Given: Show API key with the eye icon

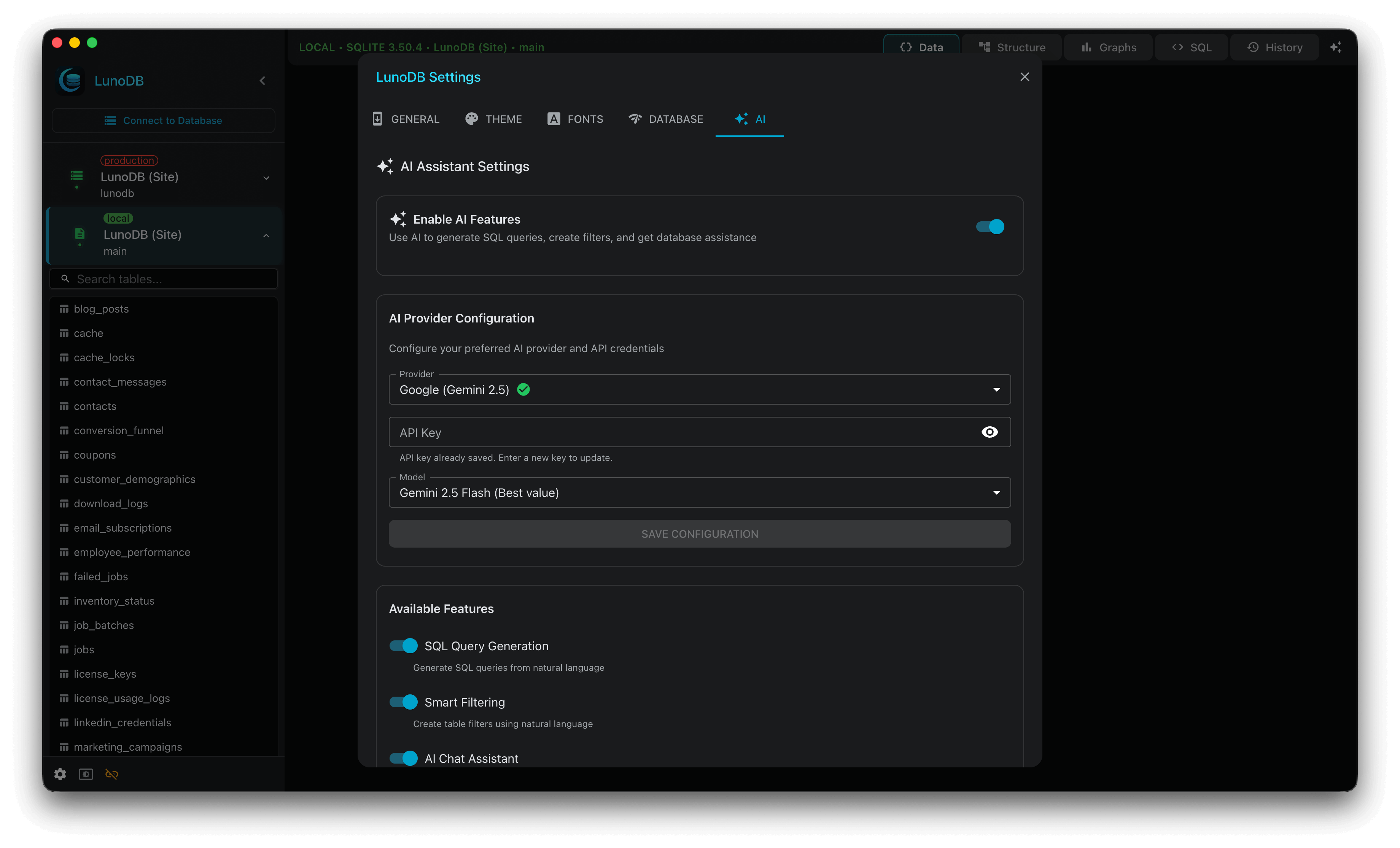Looking at the screenshot, I should 990,432.
